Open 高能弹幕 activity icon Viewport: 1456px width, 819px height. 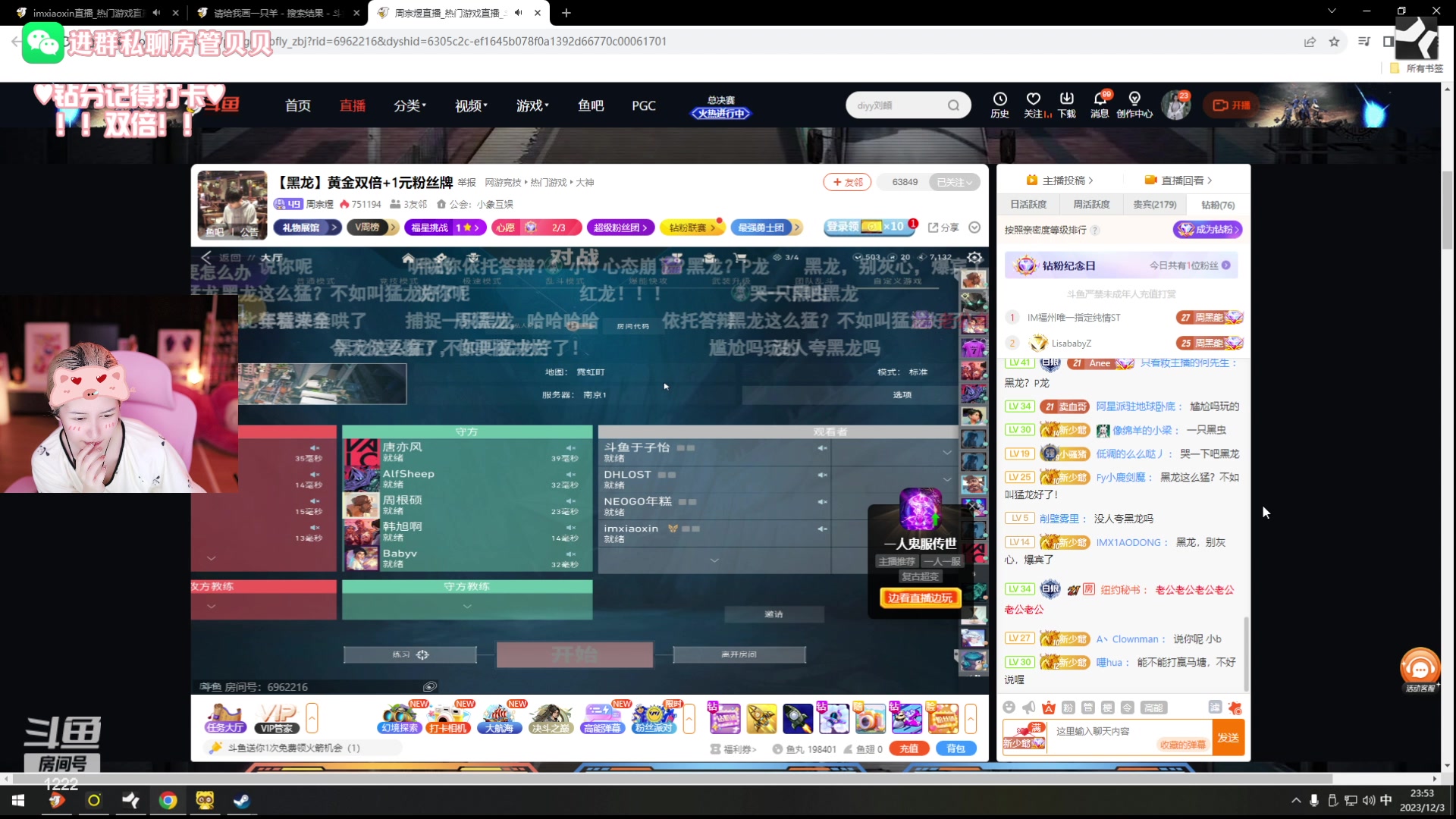603,717
